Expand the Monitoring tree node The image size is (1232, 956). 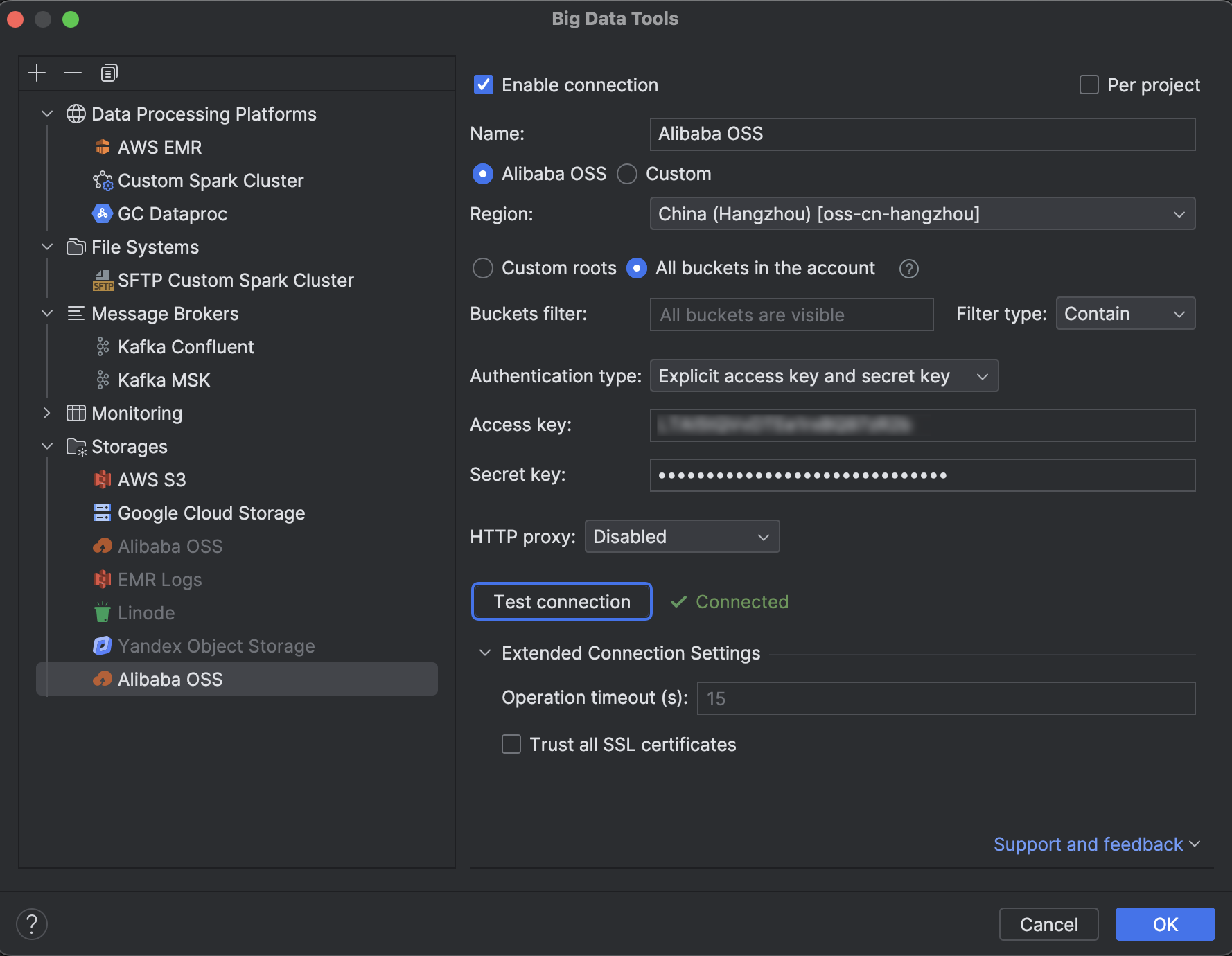coord(47,414)
